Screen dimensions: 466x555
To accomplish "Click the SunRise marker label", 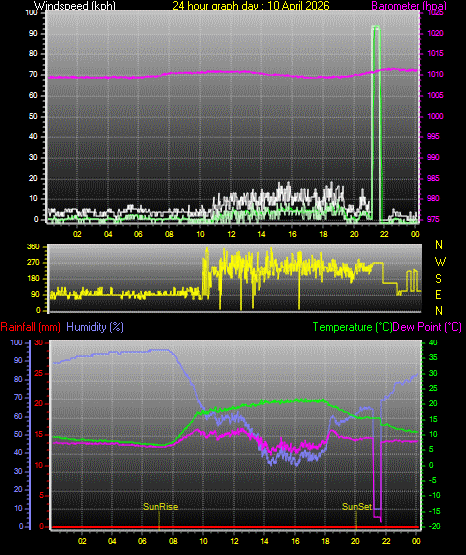I will (160, 507).
